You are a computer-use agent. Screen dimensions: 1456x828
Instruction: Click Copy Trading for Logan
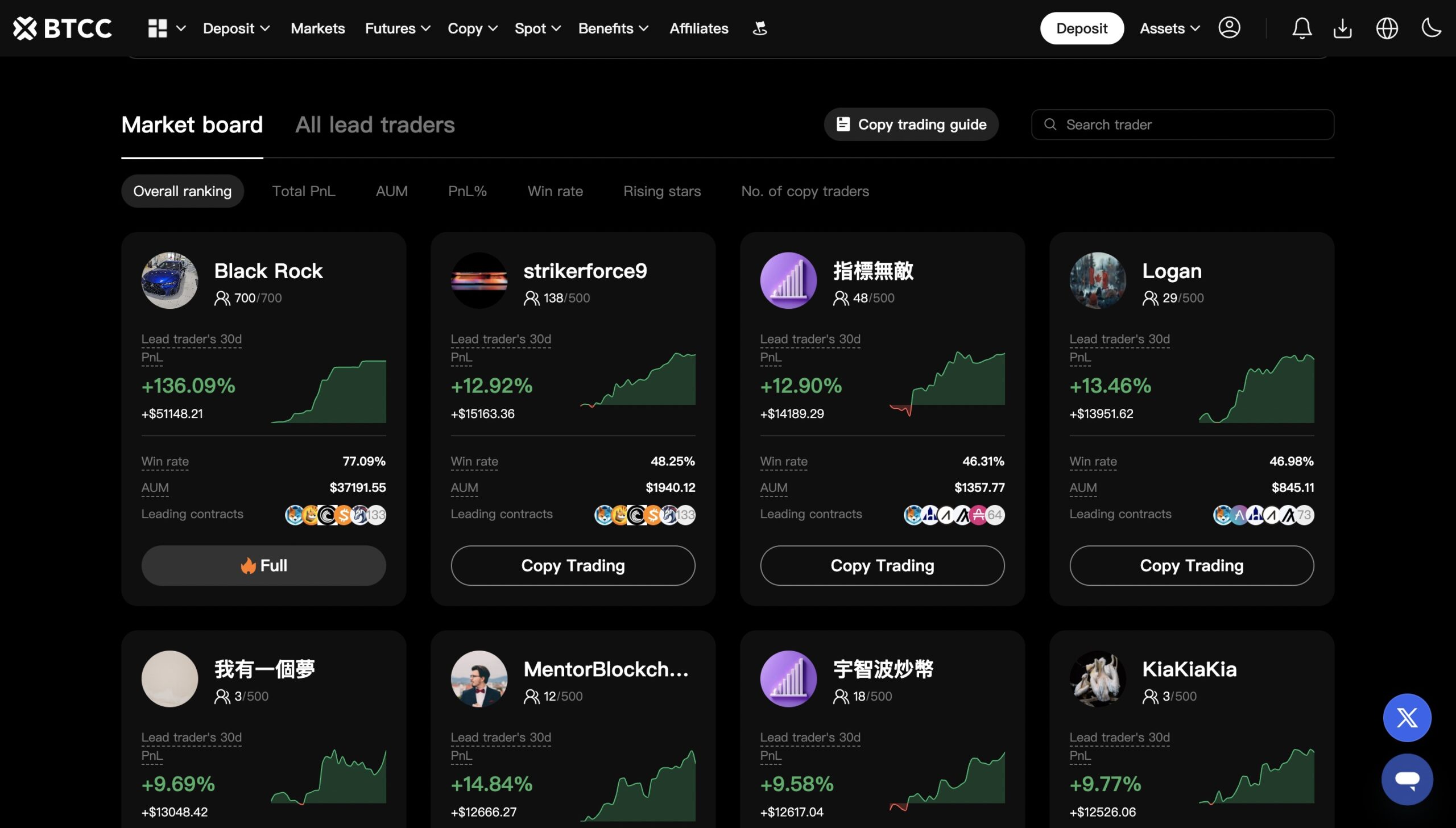coord(1192,566)
